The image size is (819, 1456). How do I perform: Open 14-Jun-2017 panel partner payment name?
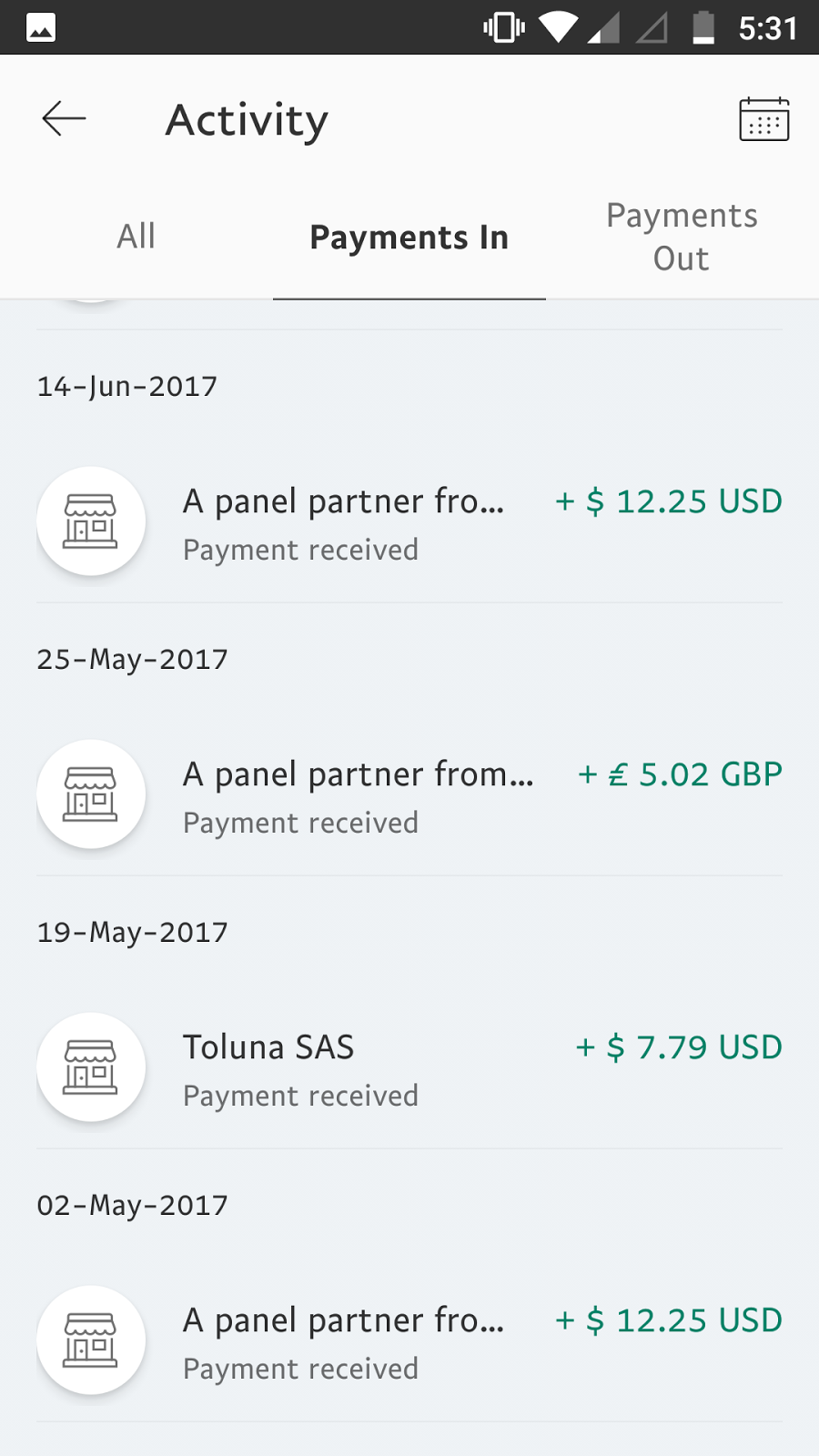click(x=343, y=501)
